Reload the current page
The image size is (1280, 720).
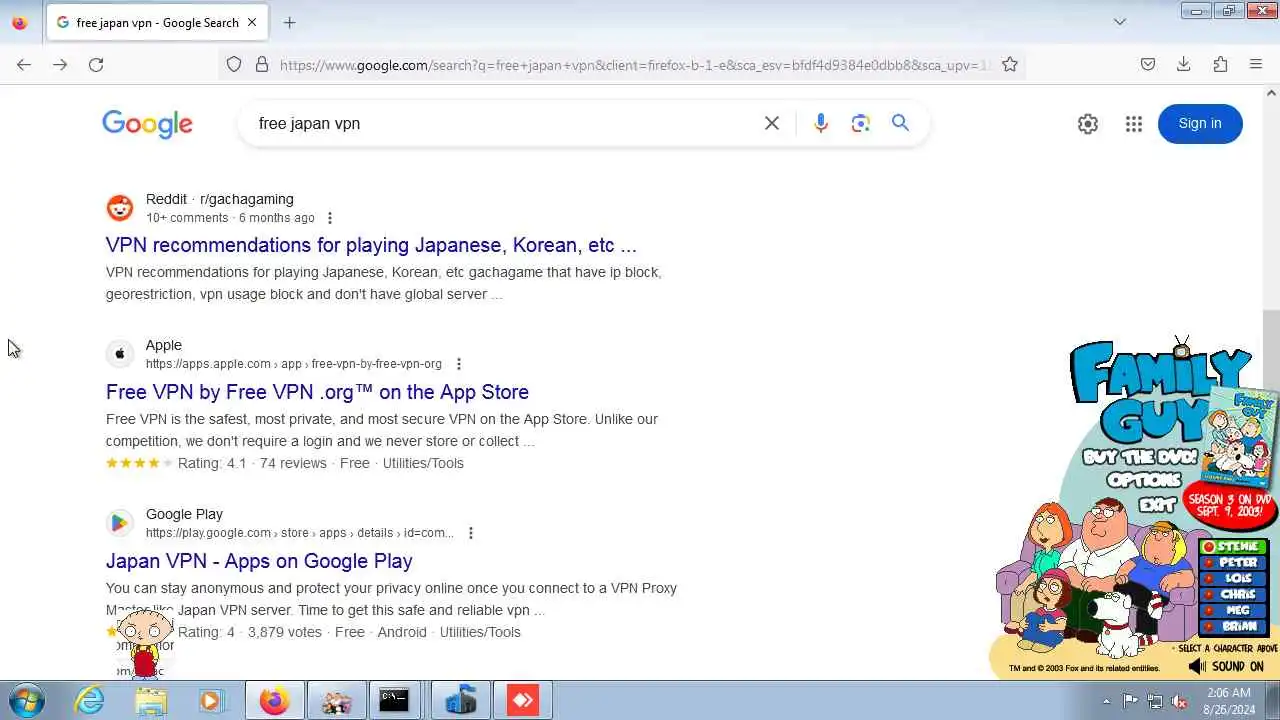[x=96, y=64]
